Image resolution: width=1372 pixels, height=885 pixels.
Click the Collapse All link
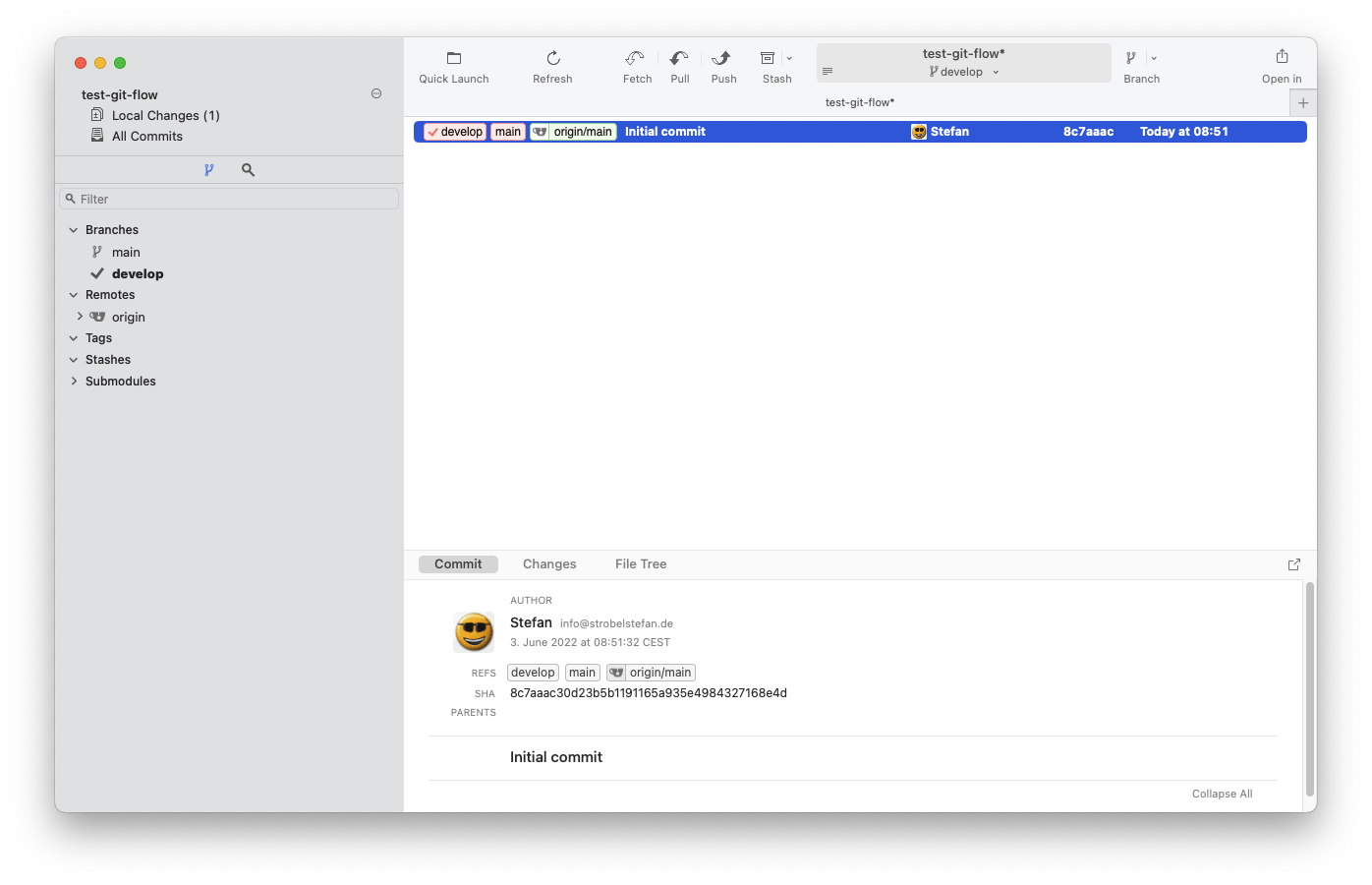pos(1222,794)
